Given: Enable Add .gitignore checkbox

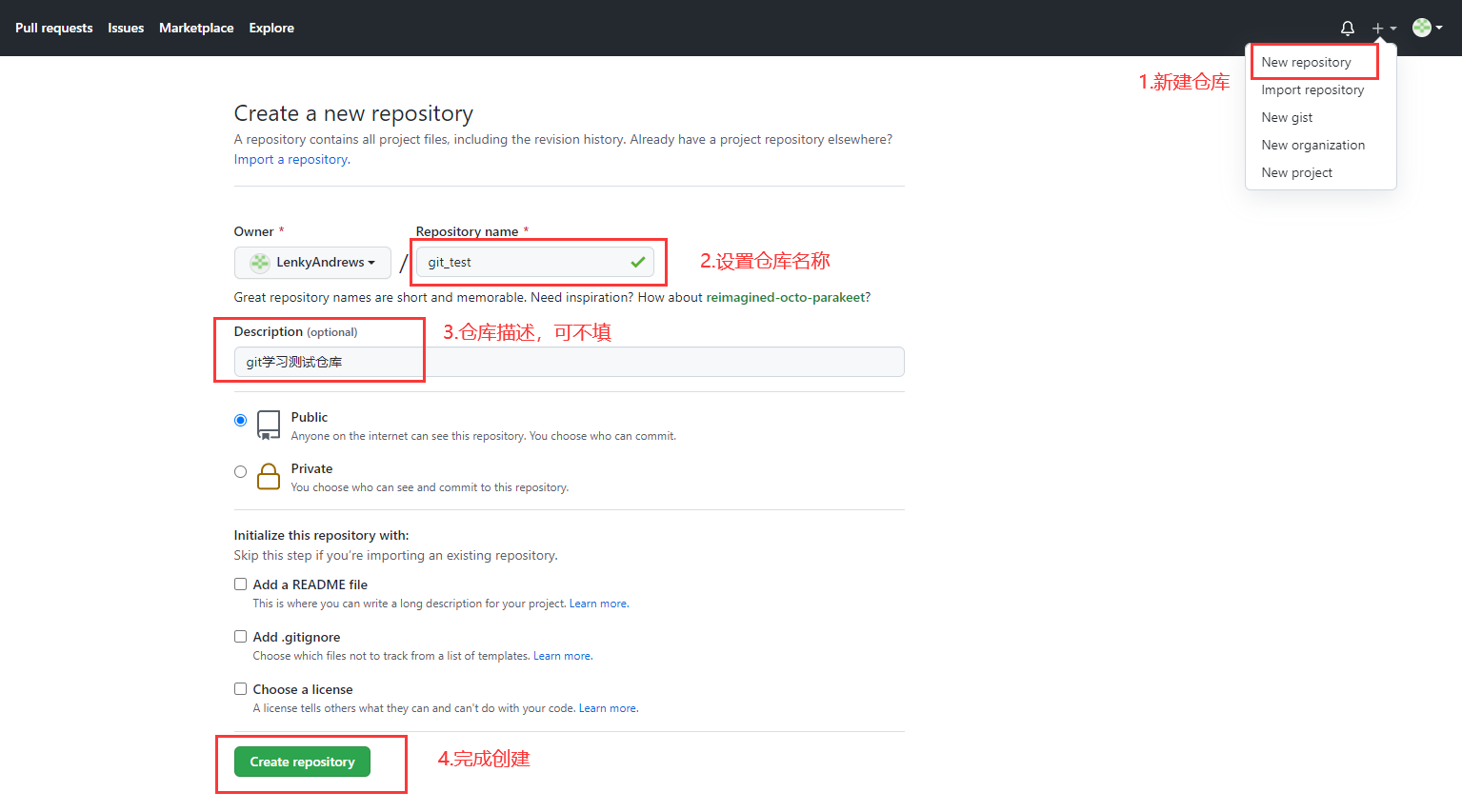Looking at the screenshot, I should click(x=240, y=637).
